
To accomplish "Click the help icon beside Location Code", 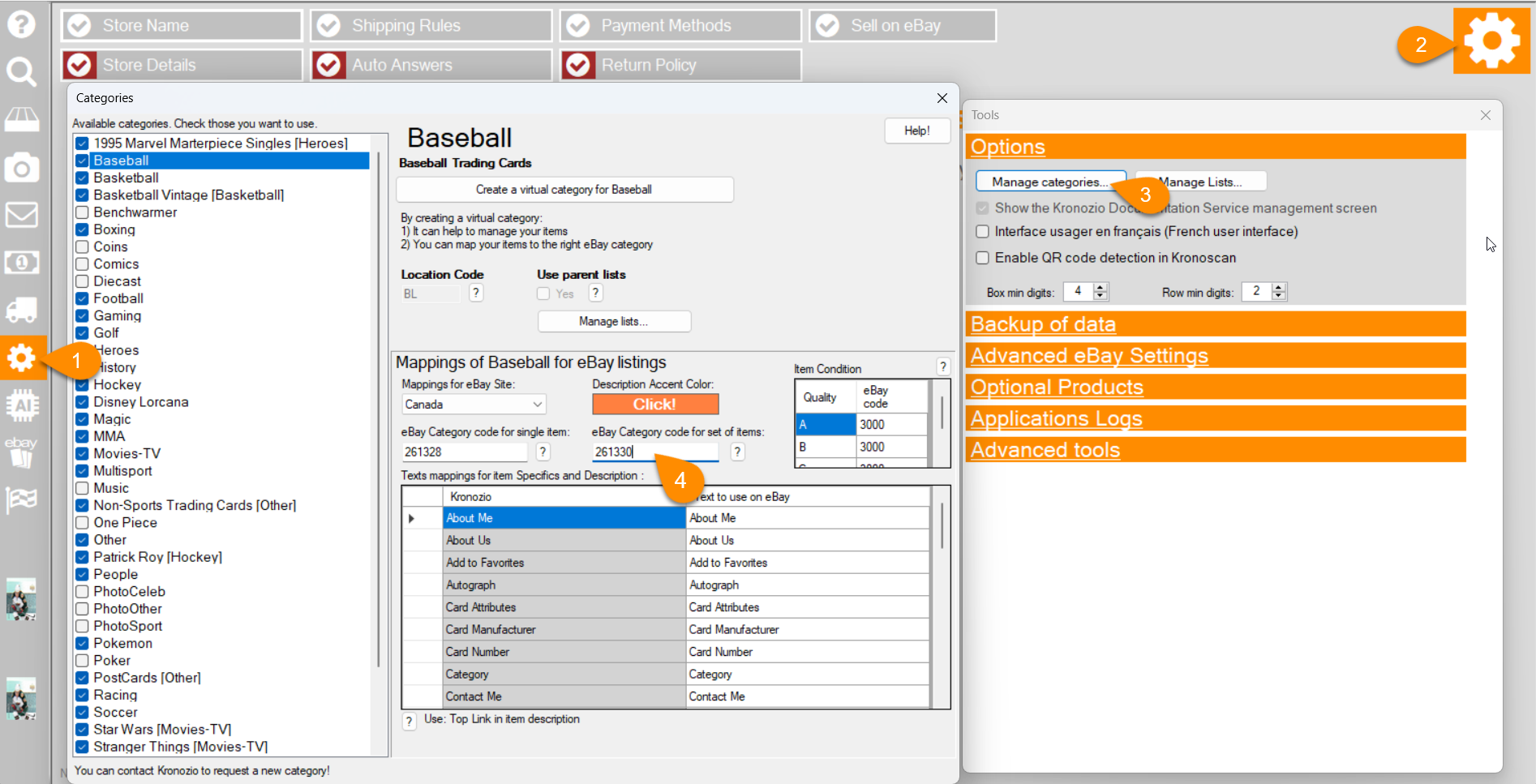I will 476,293.
